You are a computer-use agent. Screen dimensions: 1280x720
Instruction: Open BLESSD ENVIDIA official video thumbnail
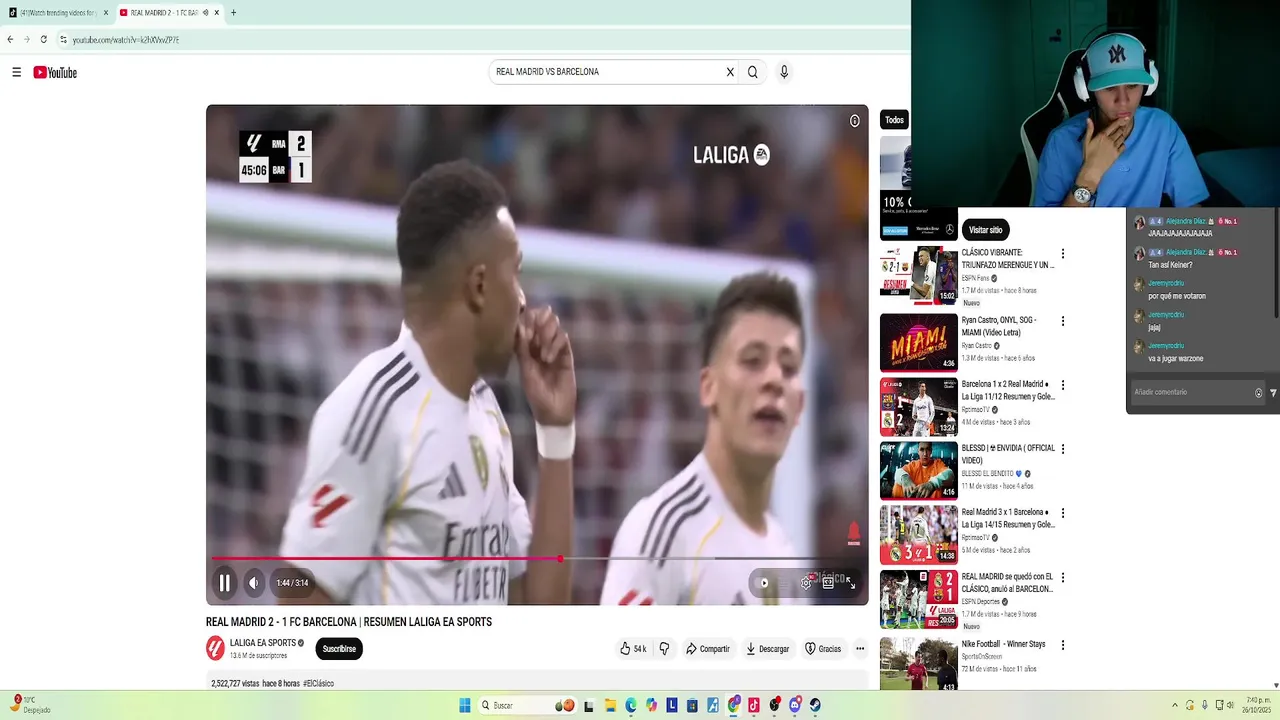(x=918, y=471)
